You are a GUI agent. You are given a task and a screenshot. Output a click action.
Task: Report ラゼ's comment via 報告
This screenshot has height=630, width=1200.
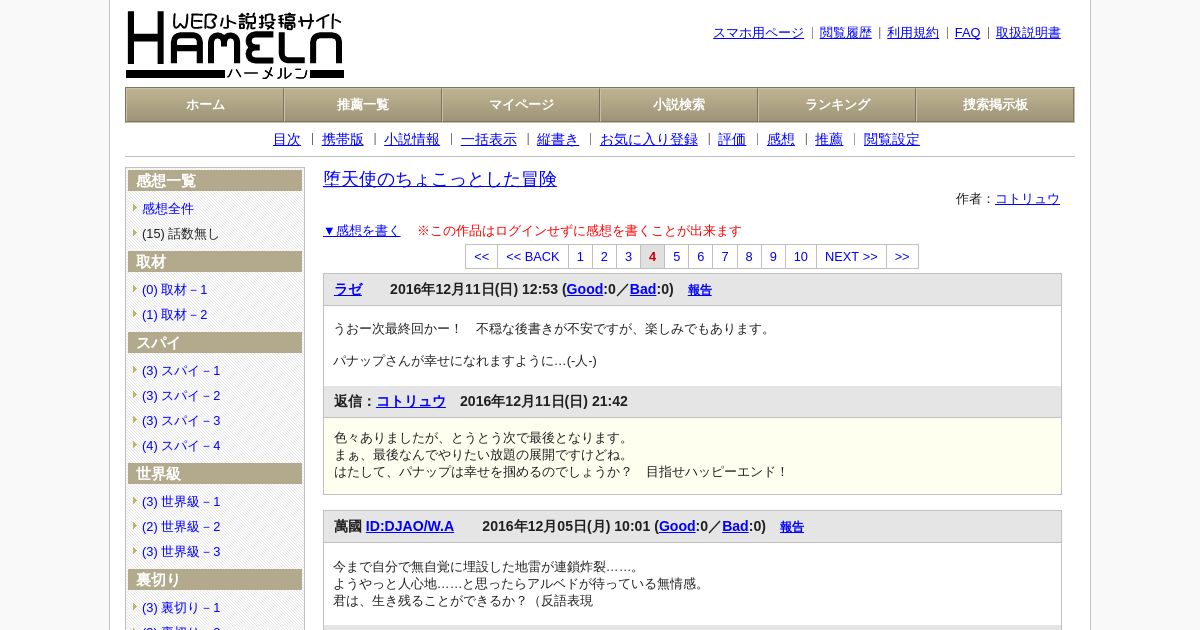700,290
